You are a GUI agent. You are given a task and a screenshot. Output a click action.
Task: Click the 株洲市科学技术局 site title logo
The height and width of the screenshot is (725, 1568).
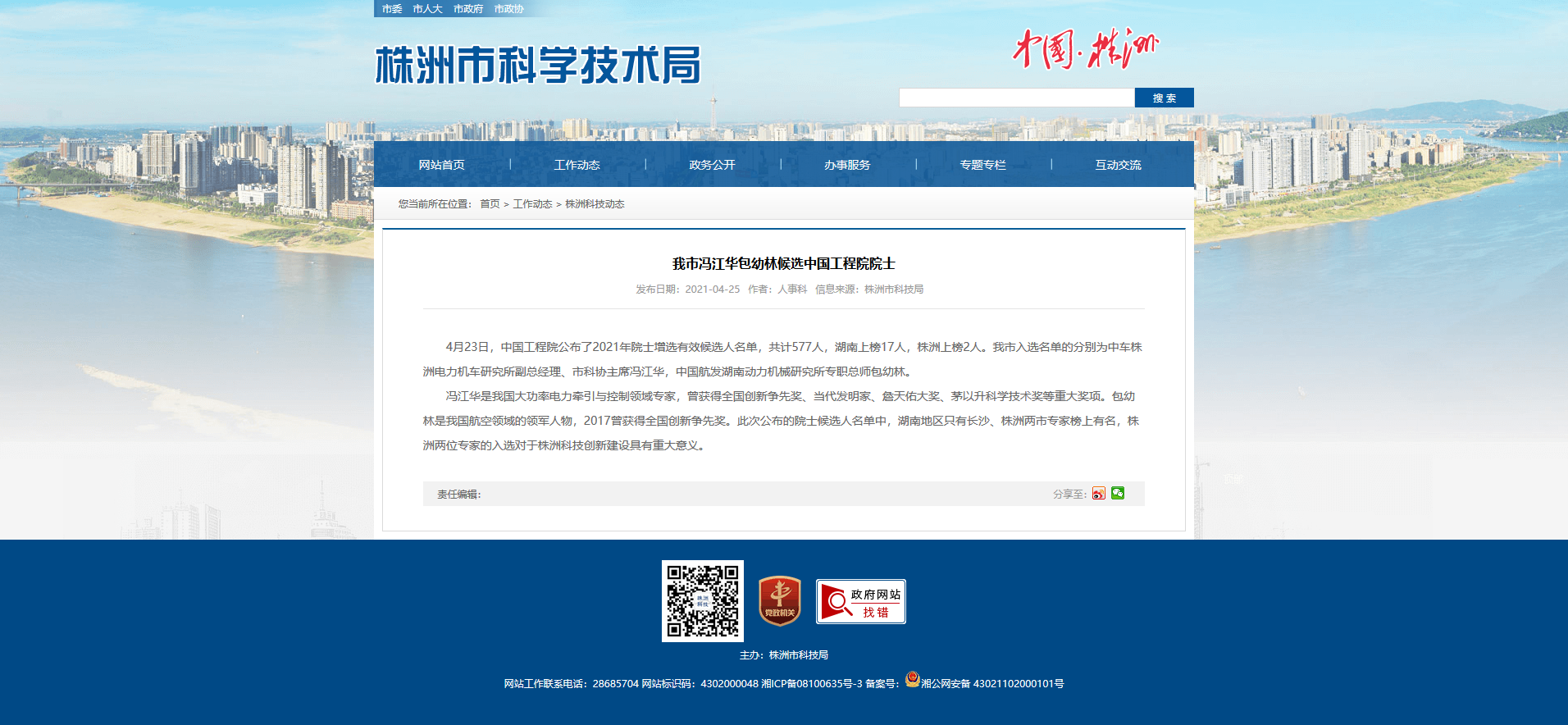click(538, 65)
